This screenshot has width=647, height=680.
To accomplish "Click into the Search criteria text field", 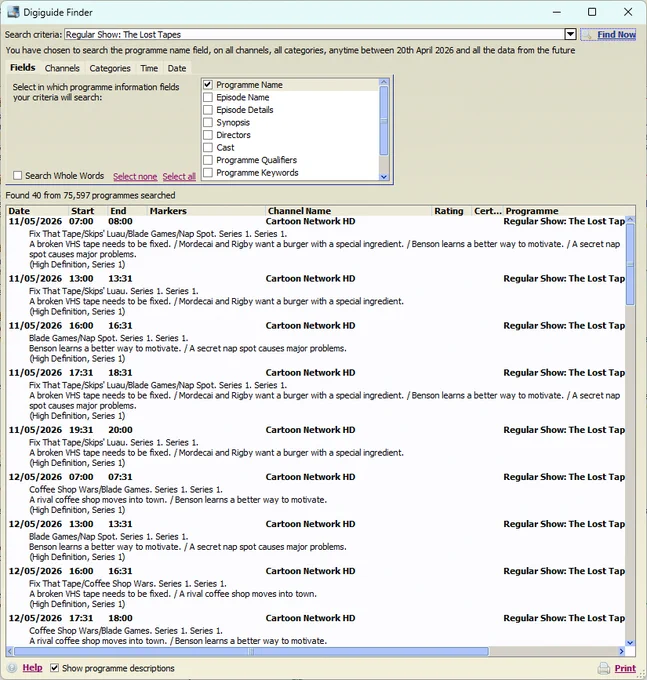I will point(314,34).
